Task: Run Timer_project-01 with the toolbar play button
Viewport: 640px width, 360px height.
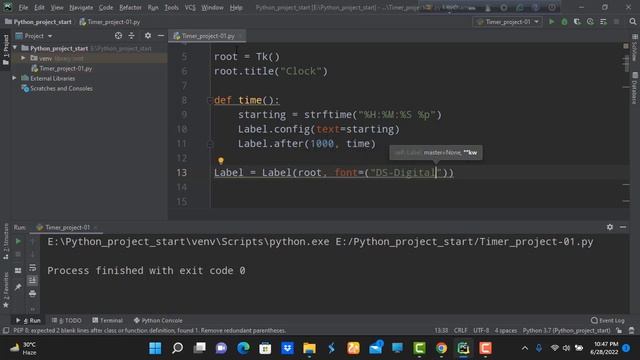Action: [551, 22]
